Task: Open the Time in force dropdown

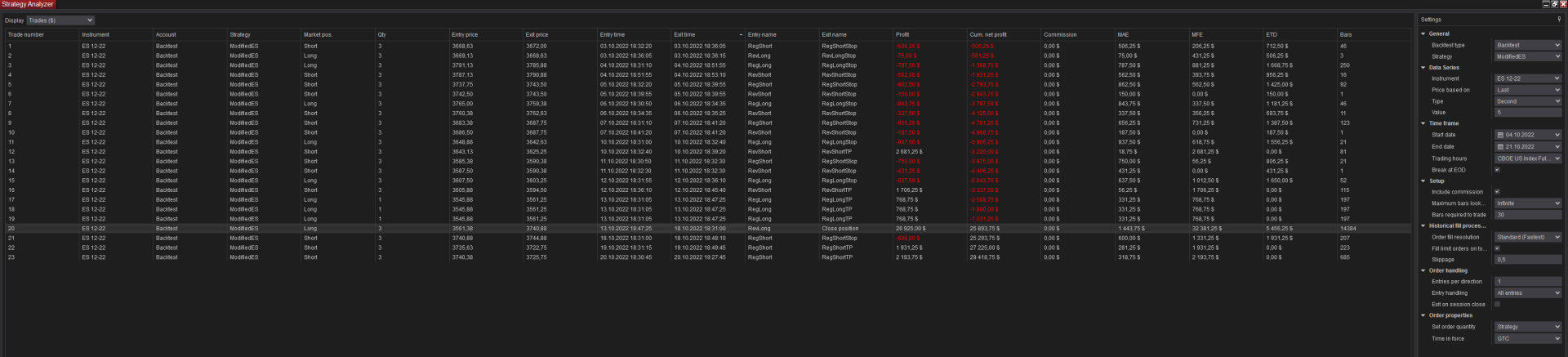Action: (x=1528, y=338)
